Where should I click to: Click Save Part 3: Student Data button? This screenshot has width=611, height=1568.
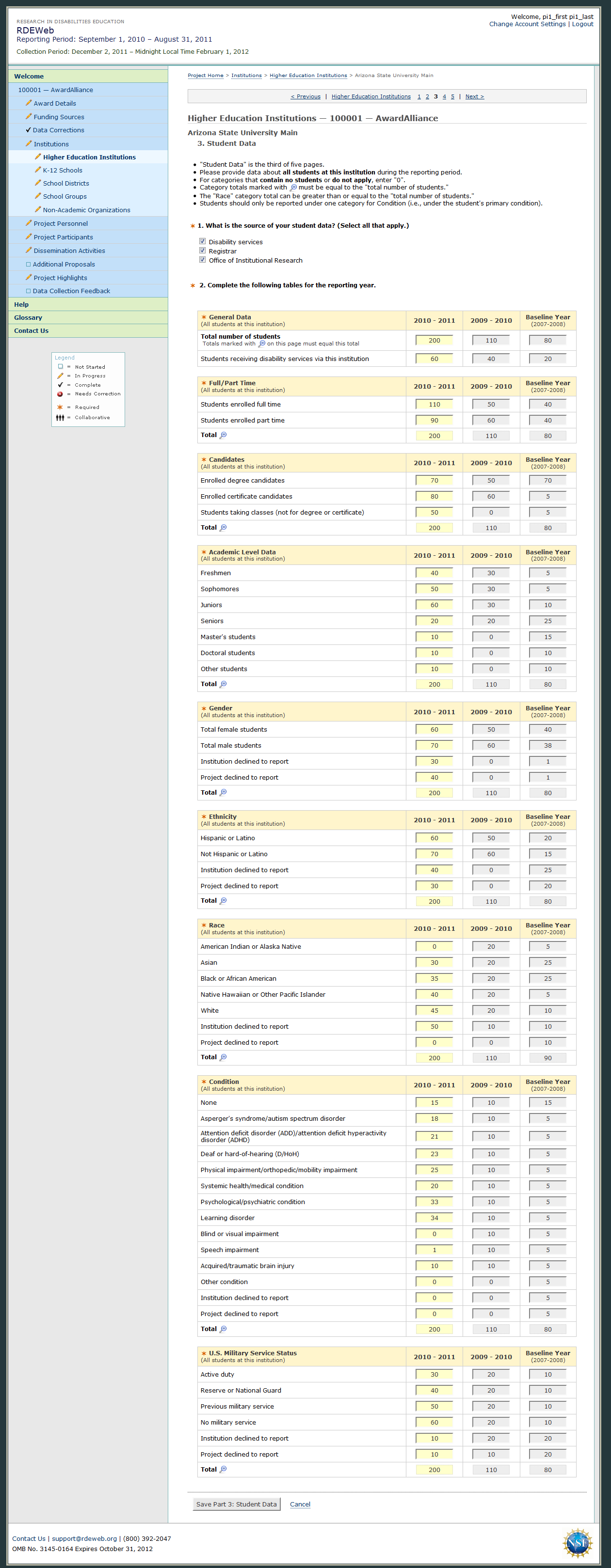point(236,1504)
